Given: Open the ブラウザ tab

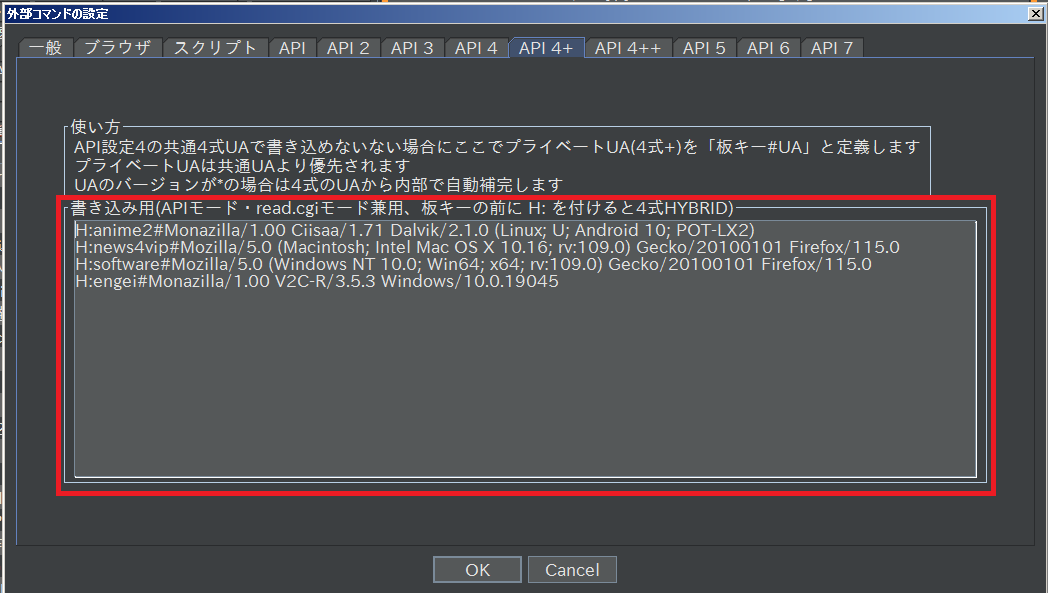Looking at the screenshot, I should pos(118,48).
